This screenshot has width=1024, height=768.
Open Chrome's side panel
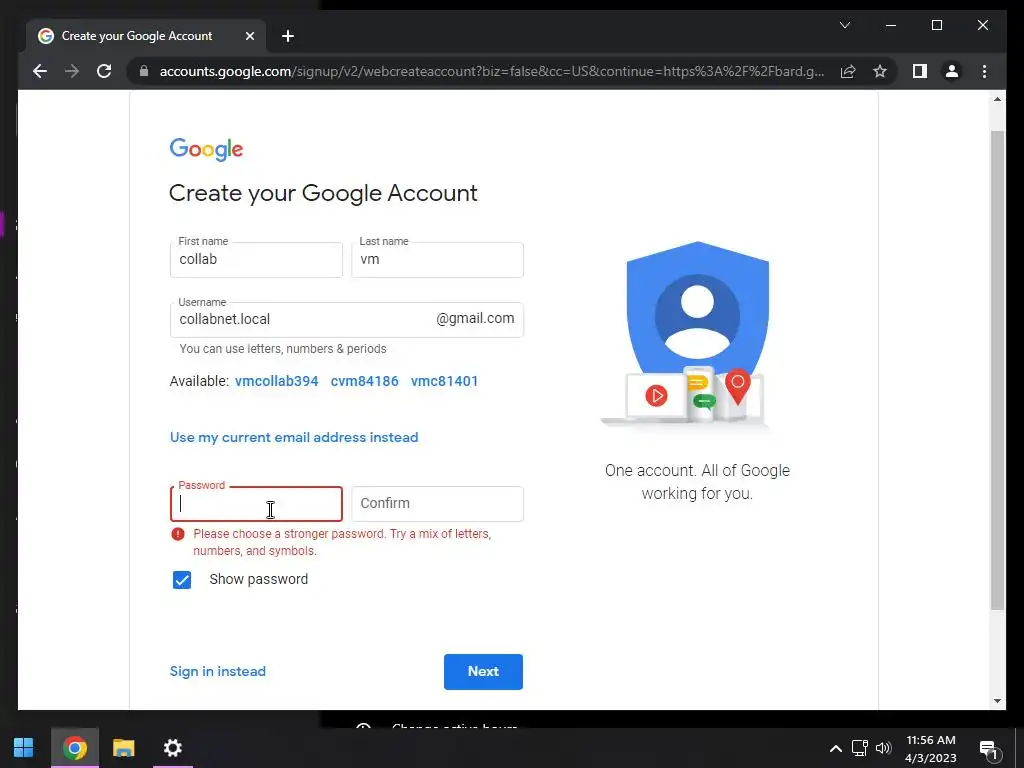(920, 71)
